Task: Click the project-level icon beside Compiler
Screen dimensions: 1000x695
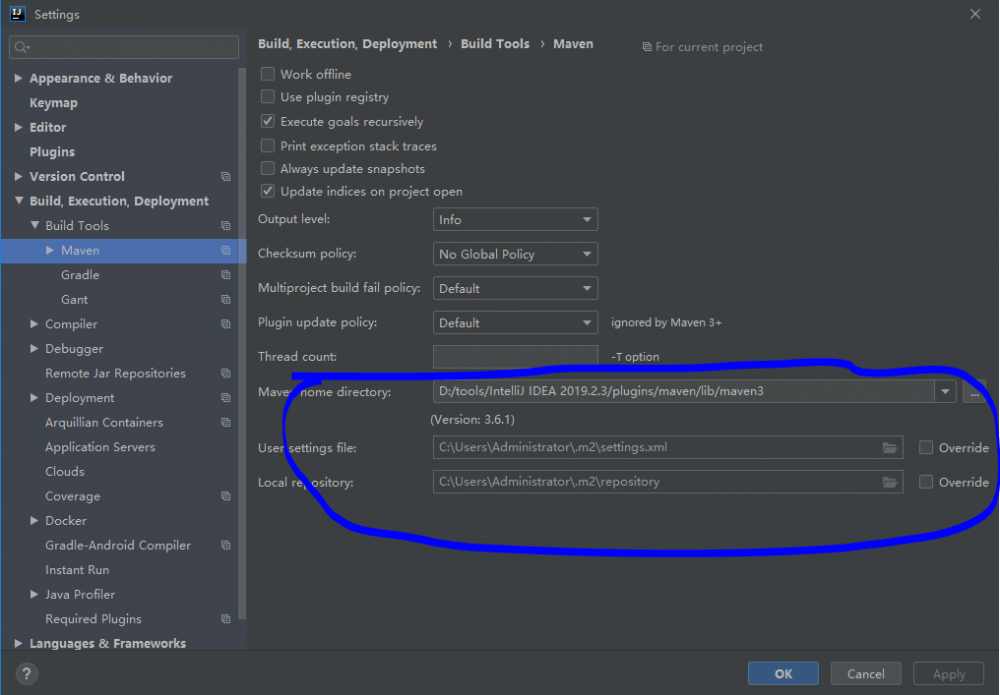Action: coord(226,324)
